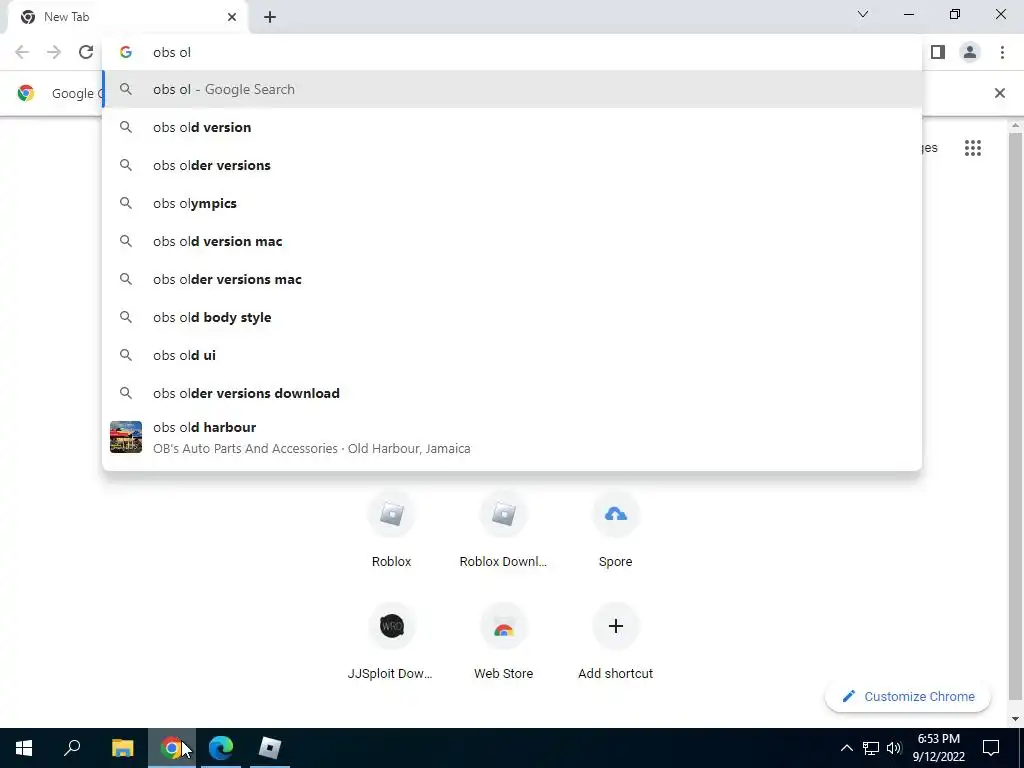This screenshot has width=1024, height=768.
Task: Click the OB's Auto Parts thumbnail image
Action: [126, 437]
